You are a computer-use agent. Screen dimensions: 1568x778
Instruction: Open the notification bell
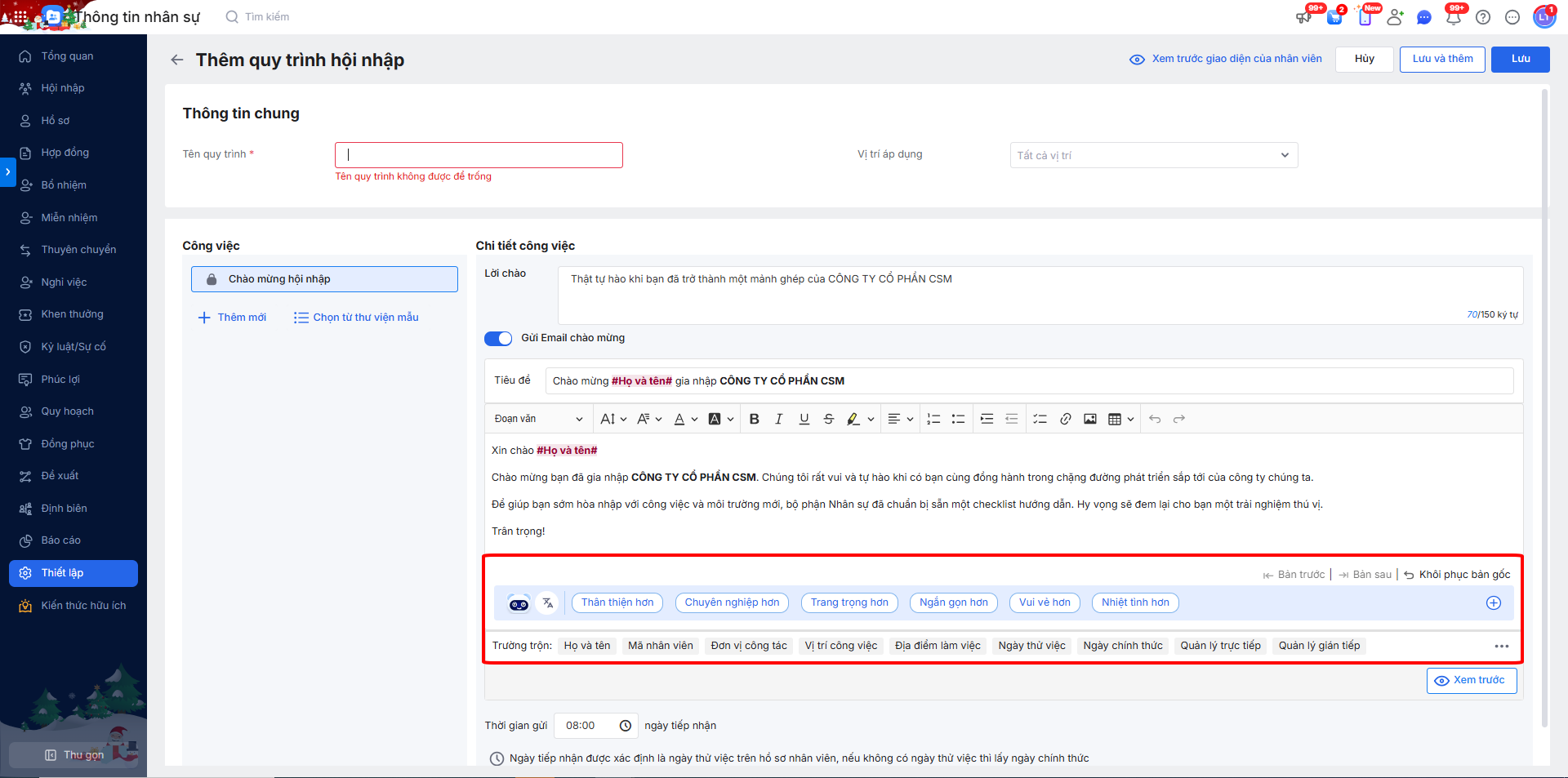(x=1453, y=17)
